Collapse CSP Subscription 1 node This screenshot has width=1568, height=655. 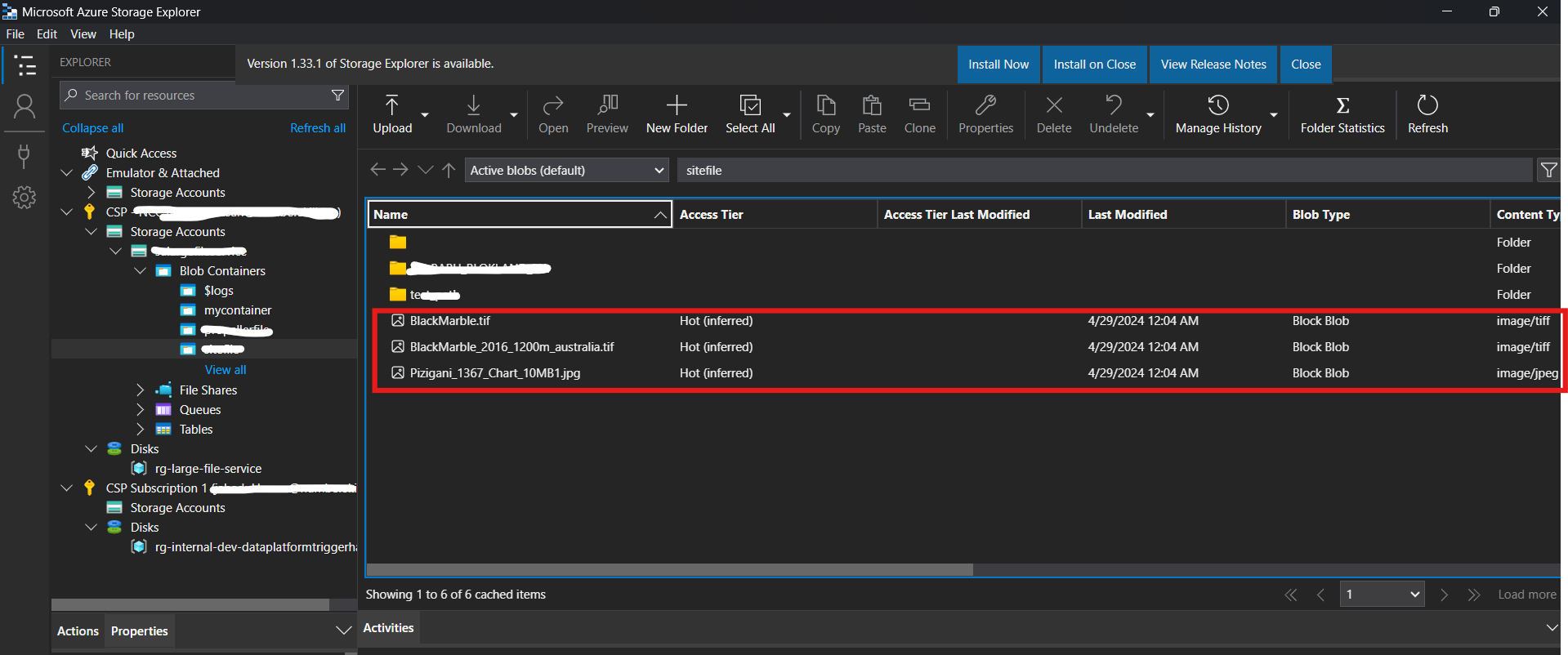click(67, 488)
